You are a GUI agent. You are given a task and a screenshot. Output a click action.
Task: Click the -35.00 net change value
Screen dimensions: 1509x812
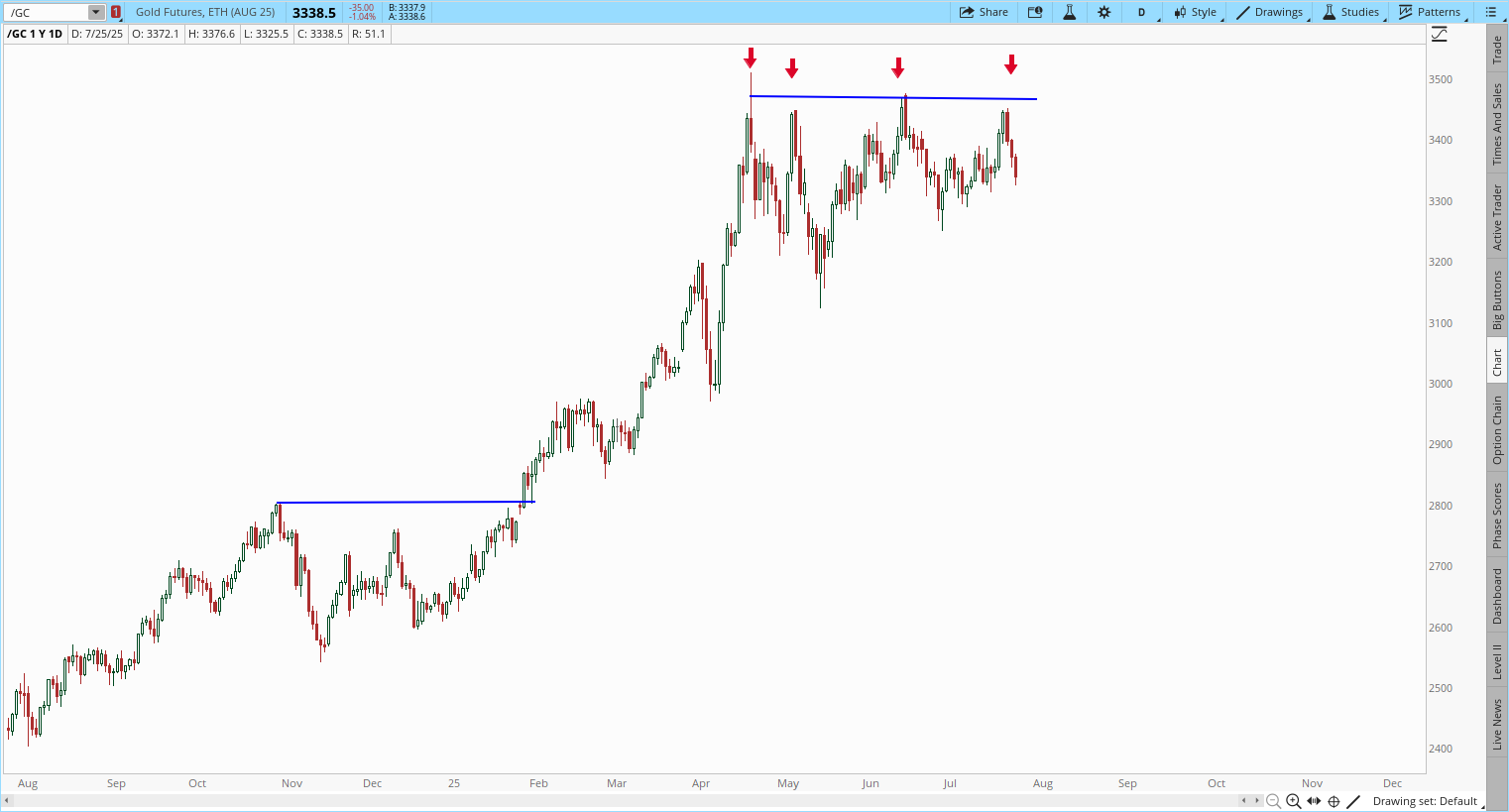[x=362, y=8]
